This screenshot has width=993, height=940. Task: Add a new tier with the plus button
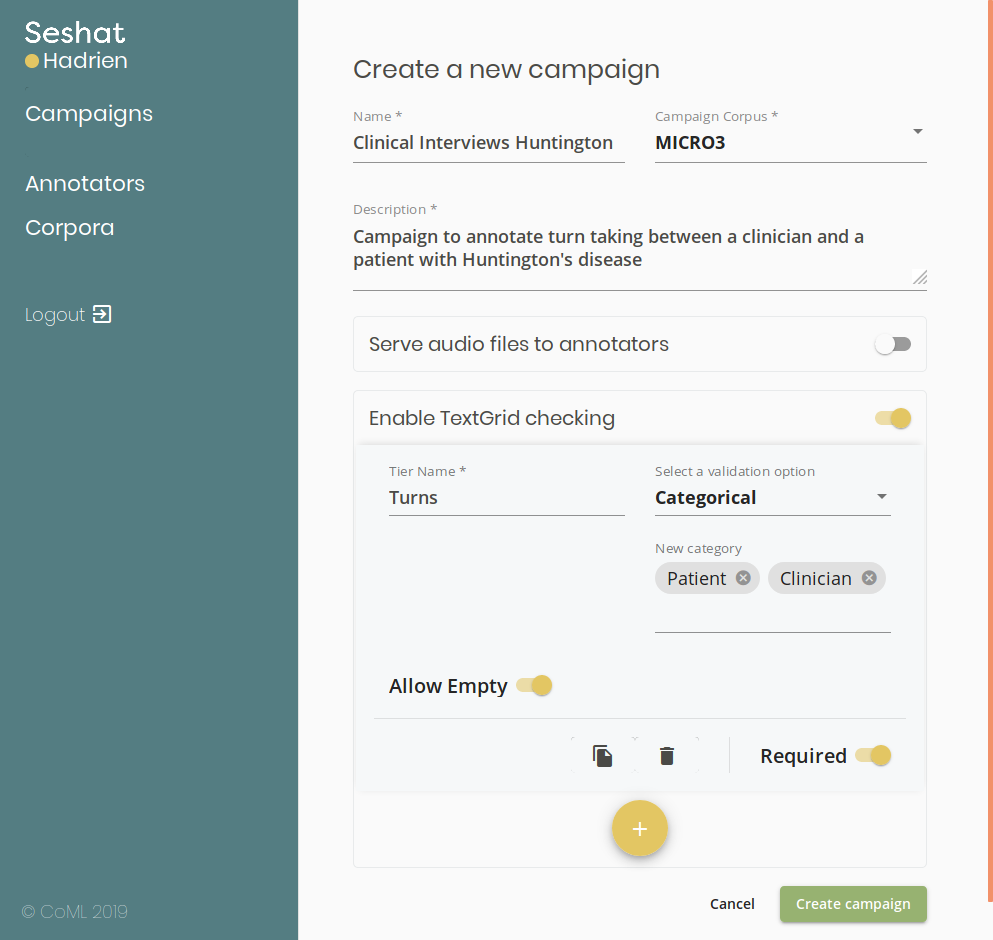(x=640, y=828)
